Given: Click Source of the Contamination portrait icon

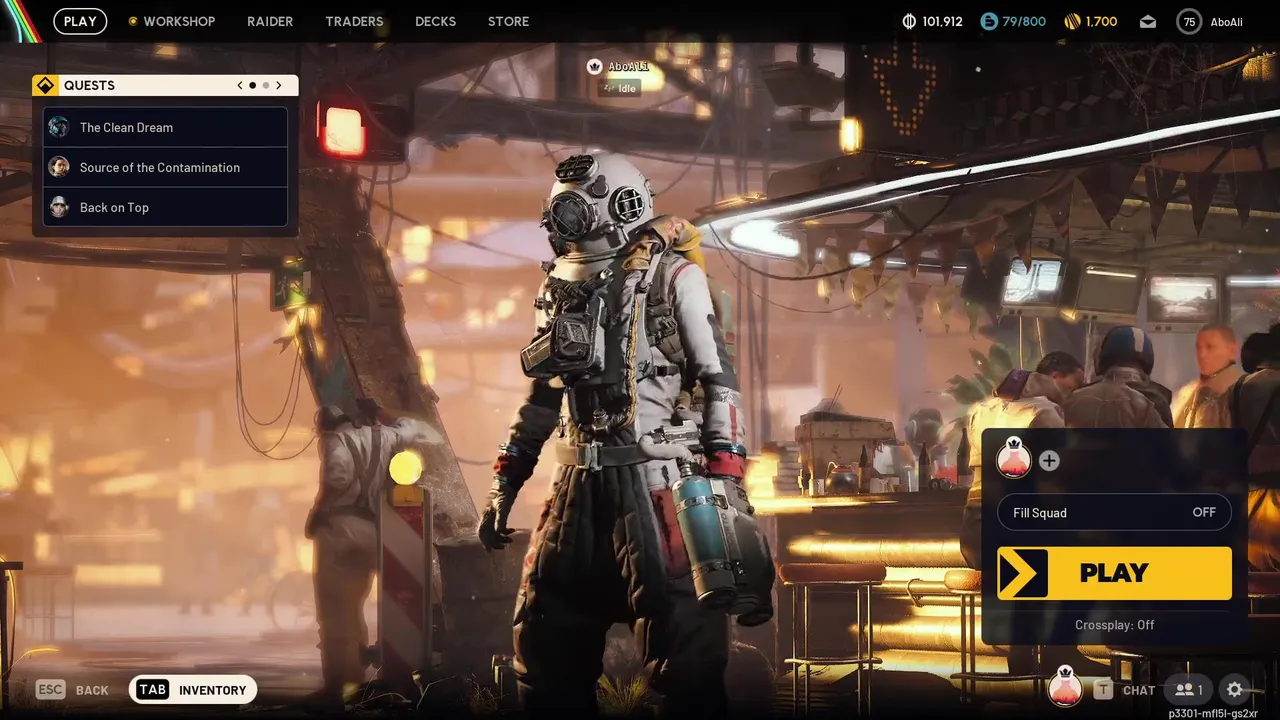Looking at the screenshot, I should coord(59,167).
